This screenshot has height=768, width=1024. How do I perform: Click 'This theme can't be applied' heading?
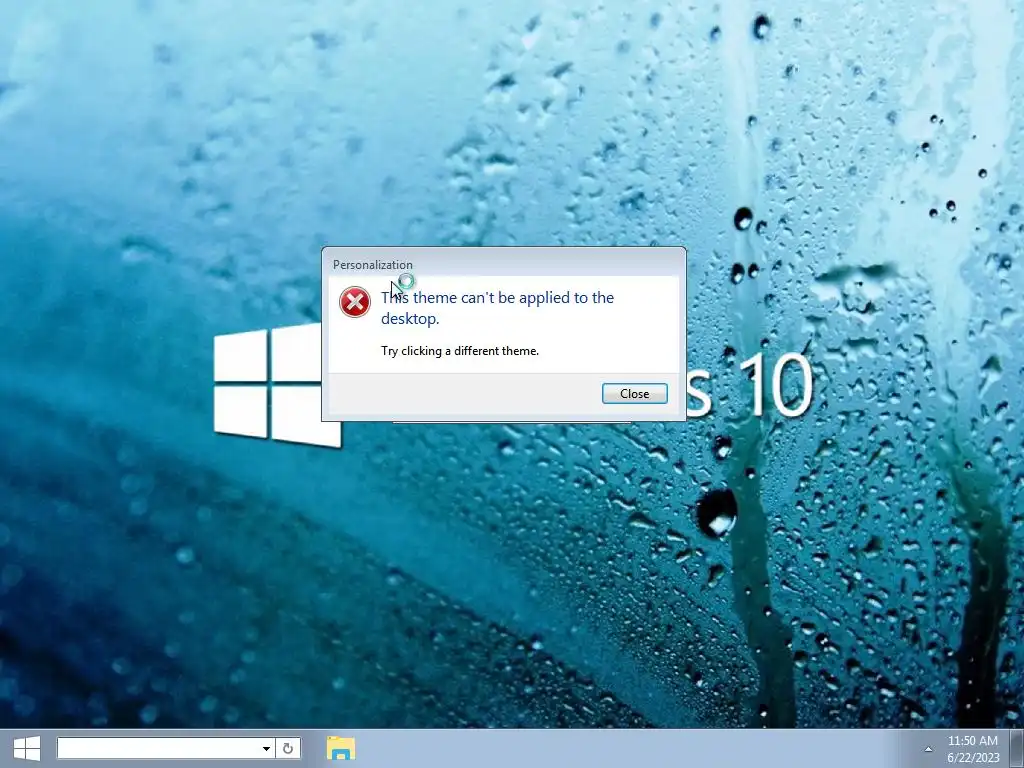tap(497, 308)
